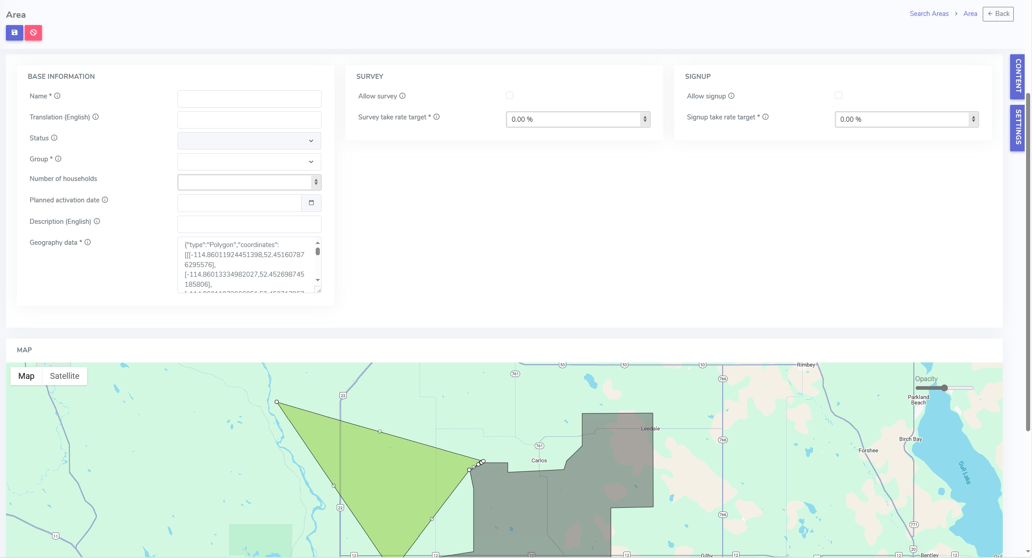Image resolution: width=1032 pixels, height=558 pixels.
Task: Click the map Opacity slider handle
Action: pyautogui.click(x=944, y=388)
